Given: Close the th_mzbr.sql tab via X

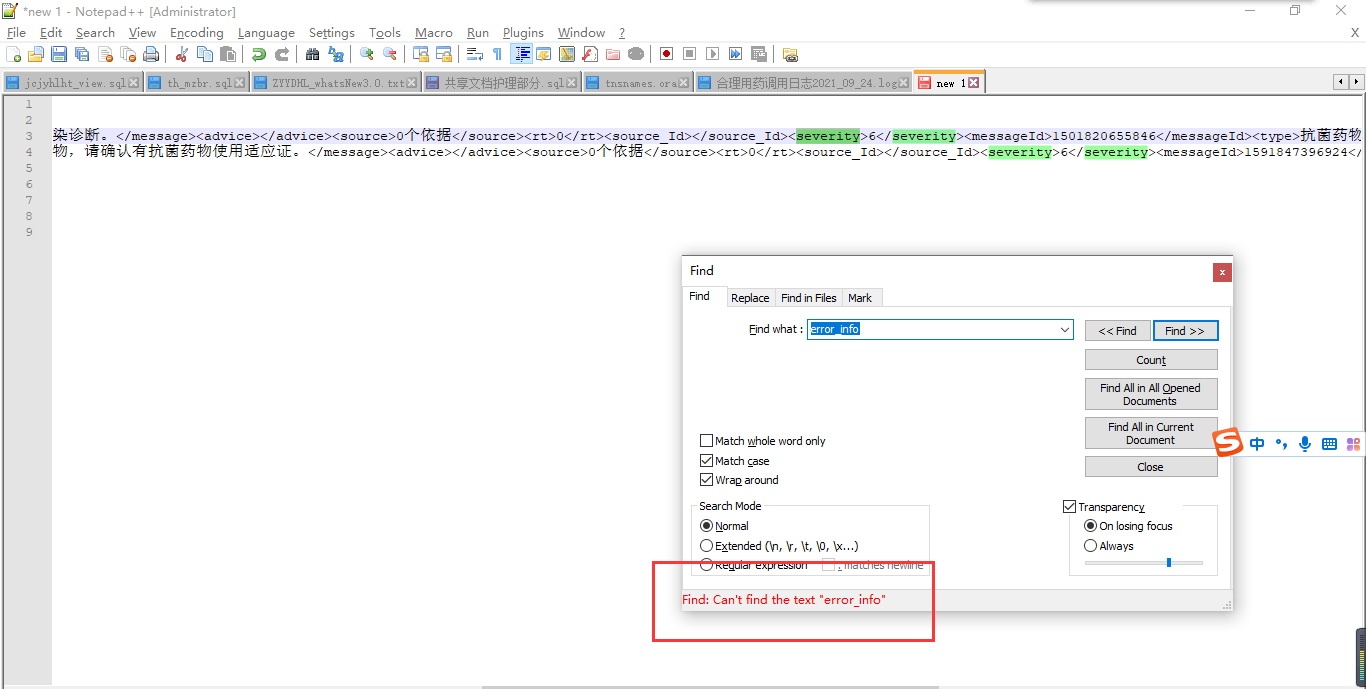Looking at the screenshot, I should click(x=239, y=83).
